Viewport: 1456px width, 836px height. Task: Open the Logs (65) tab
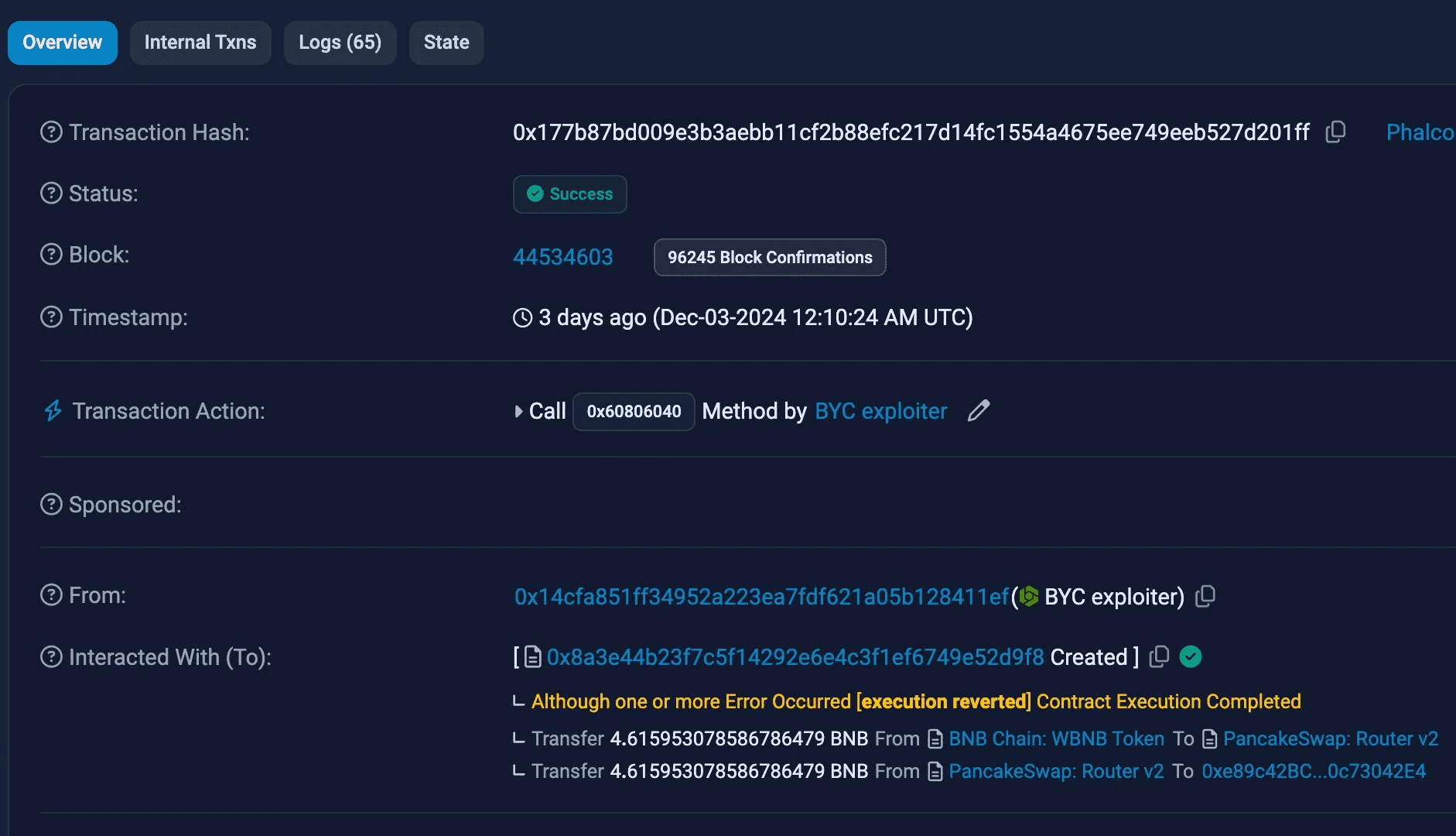(340, 43)
